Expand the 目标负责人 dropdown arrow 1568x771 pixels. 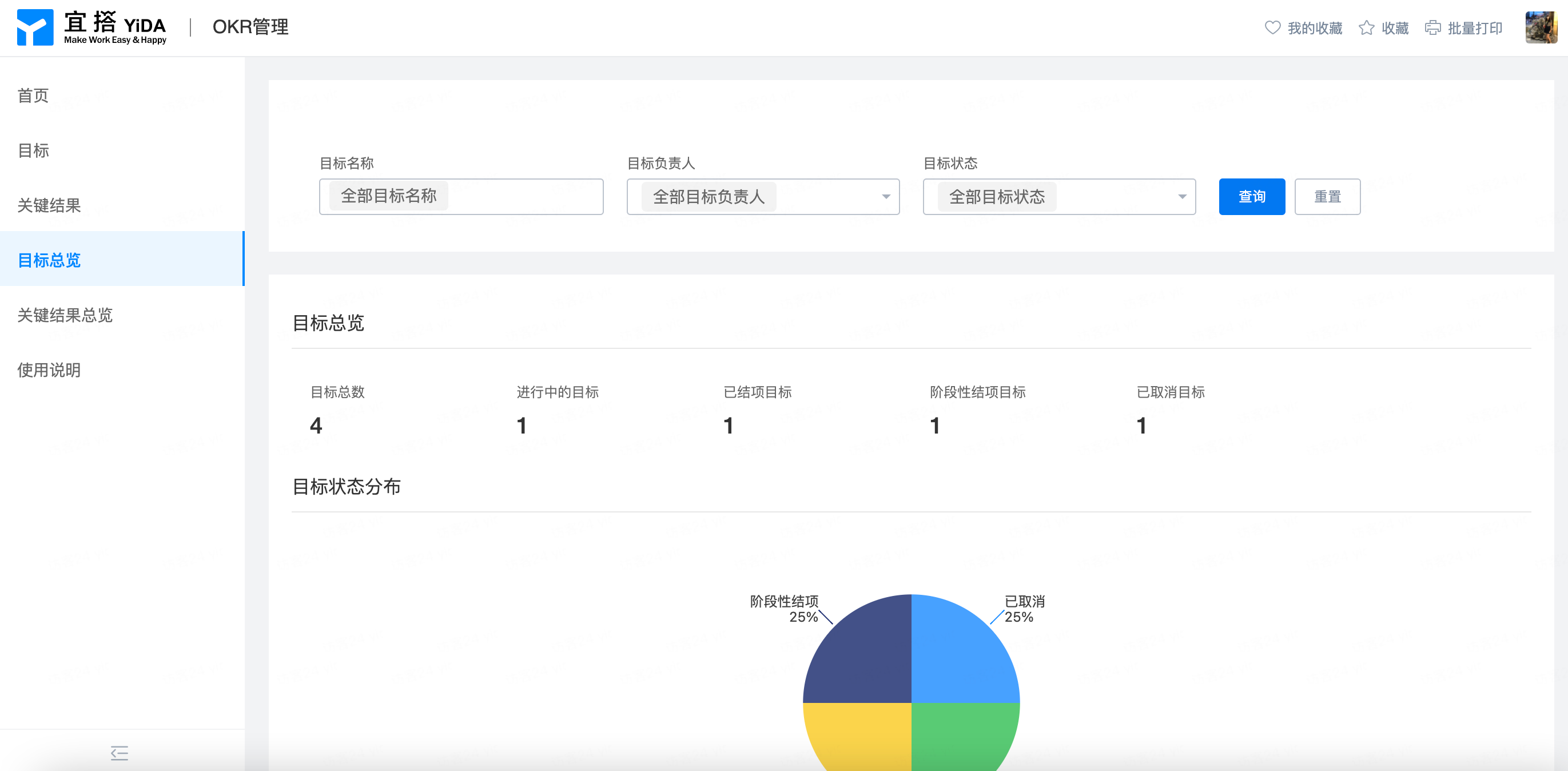(x=886, y=197)
